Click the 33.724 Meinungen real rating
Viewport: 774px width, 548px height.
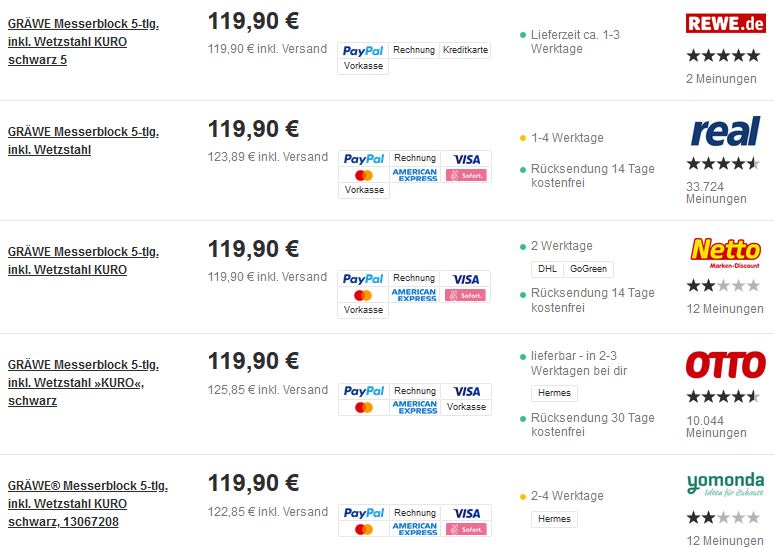pyautogui.click(x=716, y=193)
